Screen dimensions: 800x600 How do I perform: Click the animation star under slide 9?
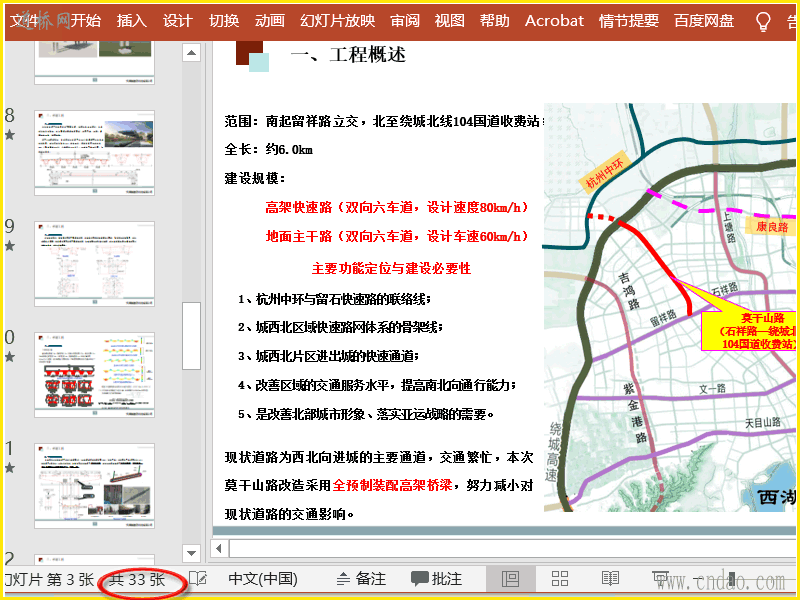[10, 246]
